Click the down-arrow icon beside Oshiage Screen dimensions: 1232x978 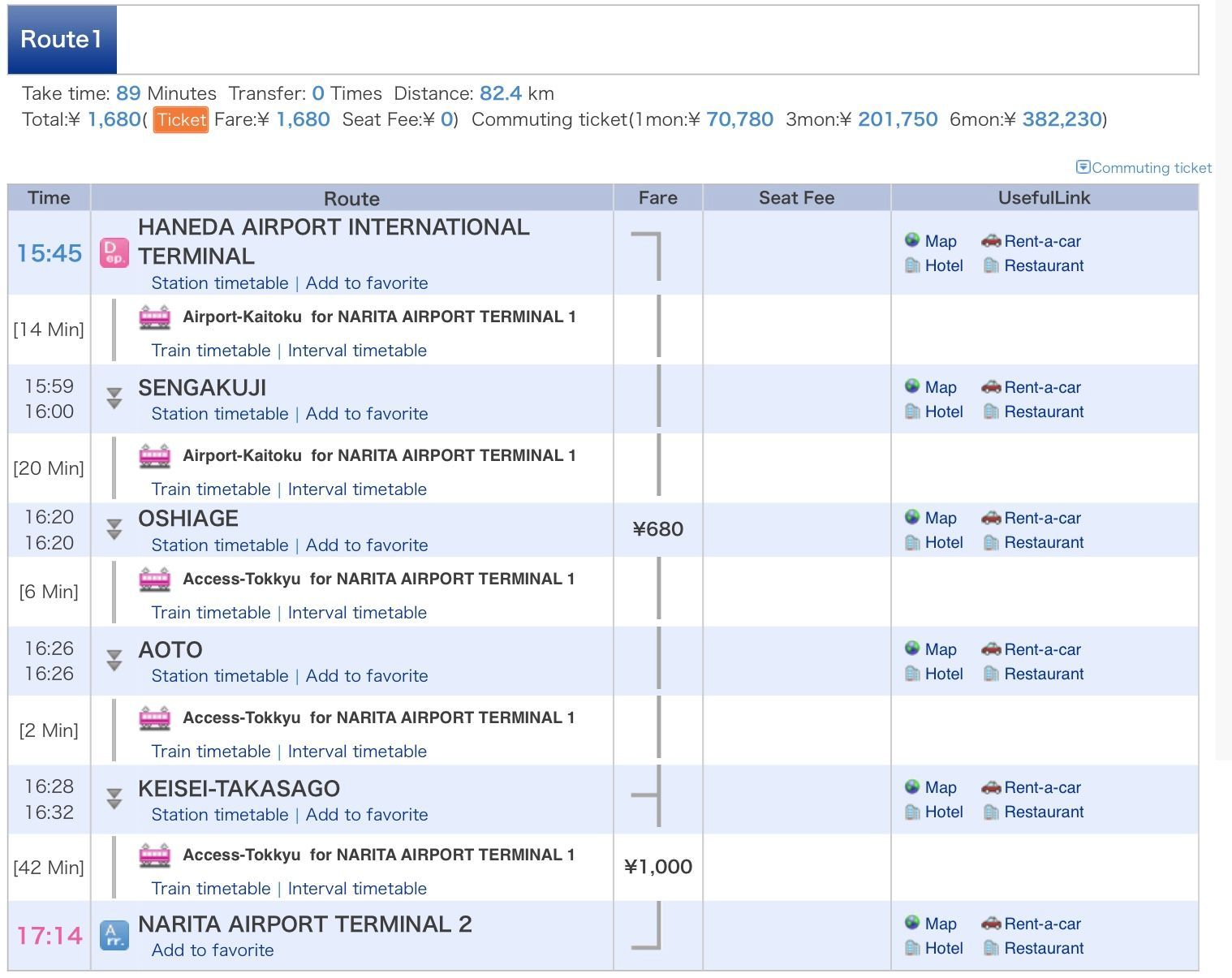[x=114, y=529]
